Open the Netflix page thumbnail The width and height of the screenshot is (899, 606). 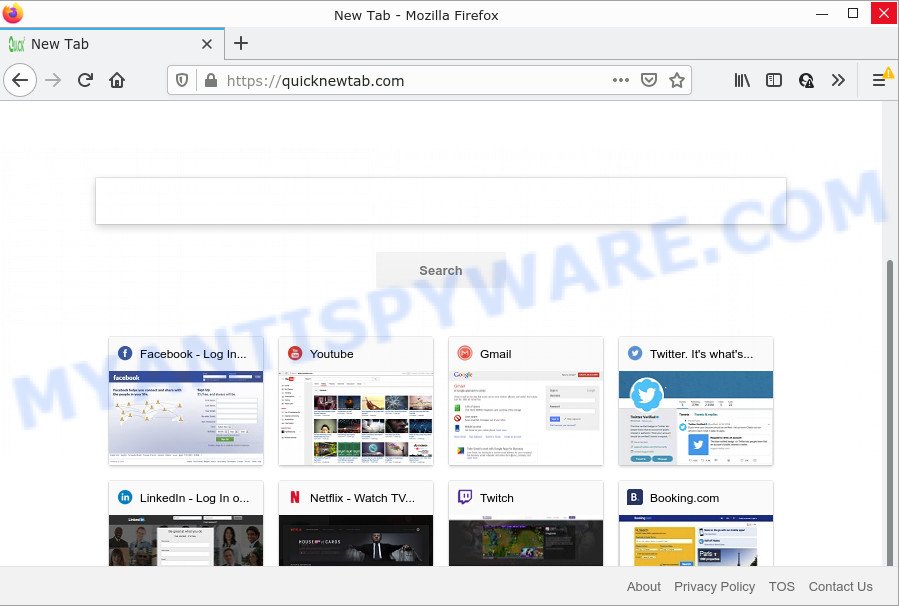(355, 541)
